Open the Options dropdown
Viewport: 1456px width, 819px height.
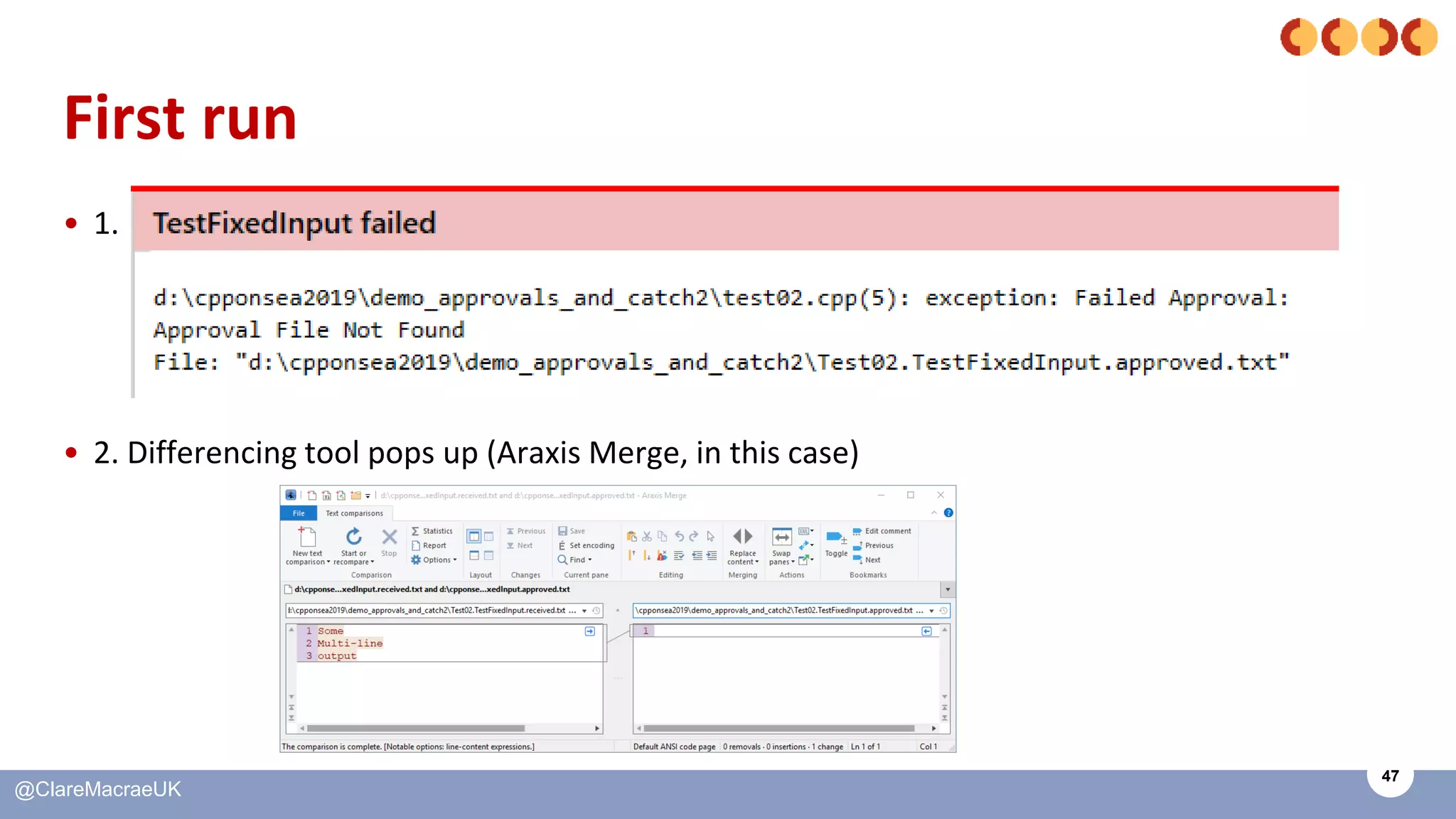(434, 560)
